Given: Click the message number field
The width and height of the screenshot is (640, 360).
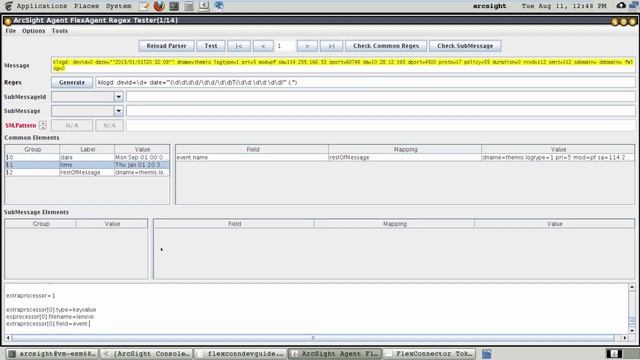Looking at the screenshot, I should [x=285, y=46].
